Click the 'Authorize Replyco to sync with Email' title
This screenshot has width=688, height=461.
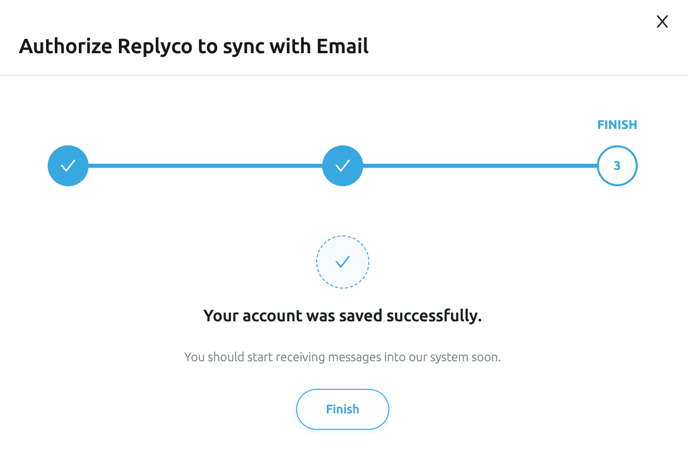tap(194, 46)
